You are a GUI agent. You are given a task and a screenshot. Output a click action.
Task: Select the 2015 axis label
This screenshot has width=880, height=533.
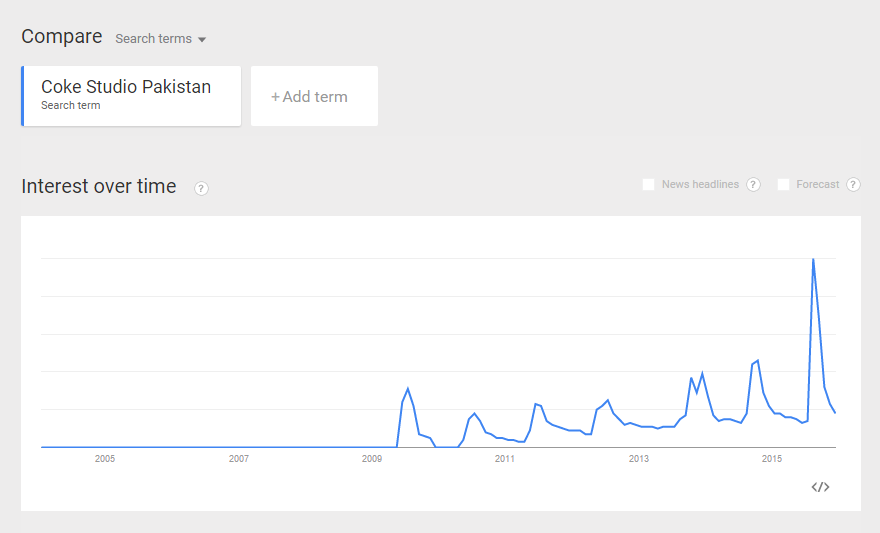click(772, 459)
